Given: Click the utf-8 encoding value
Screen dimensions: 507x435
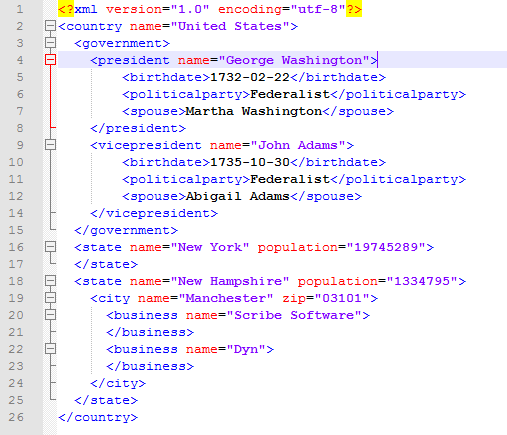Looking at the screenshot, I should coord(318,9).
